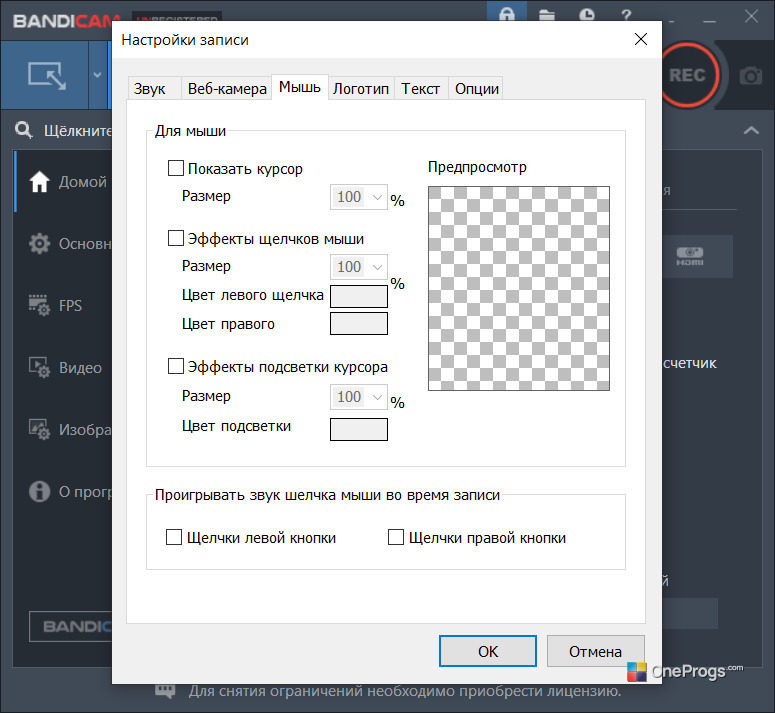Confirm settings with OK button

click(488, 651)
